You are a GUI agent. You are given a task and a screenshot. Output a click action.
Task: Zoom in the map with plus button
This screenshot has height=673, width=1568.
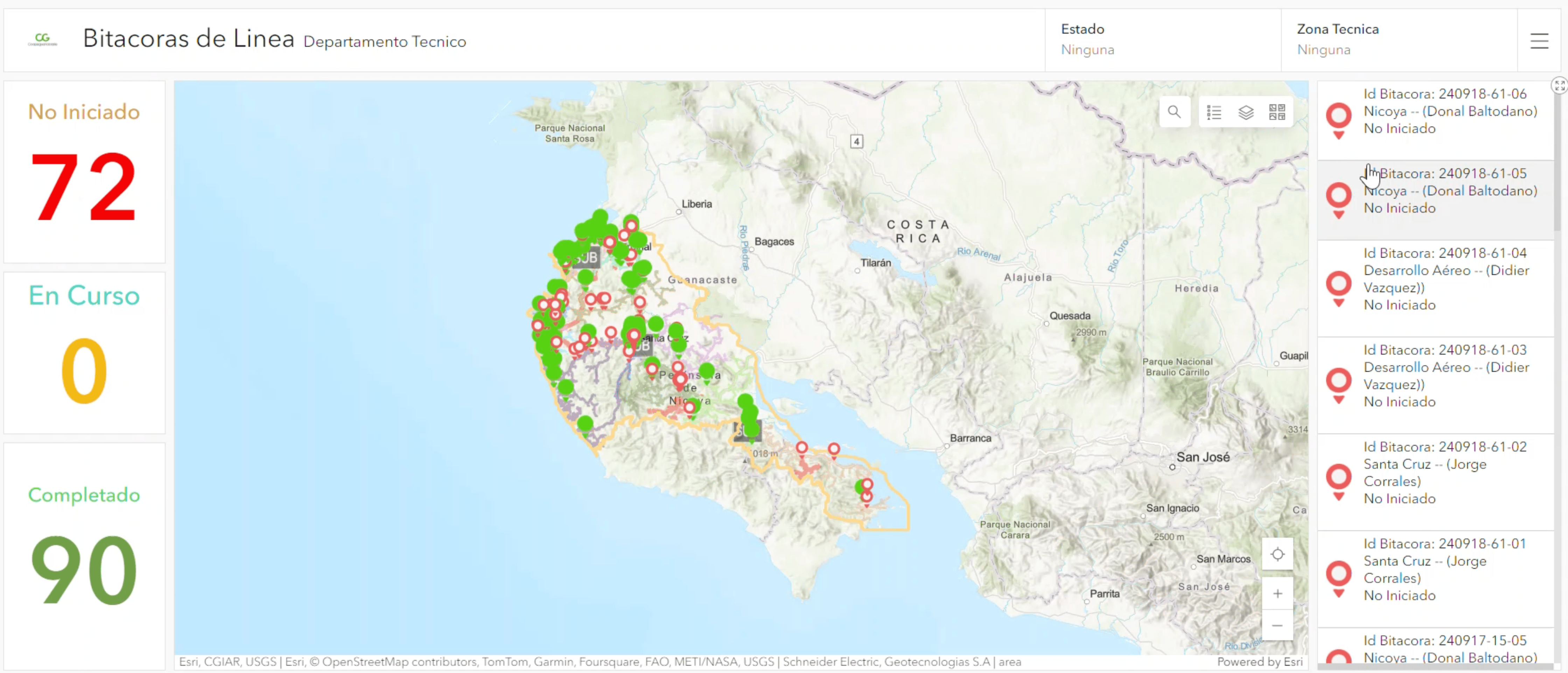[x=1277, y=593]
